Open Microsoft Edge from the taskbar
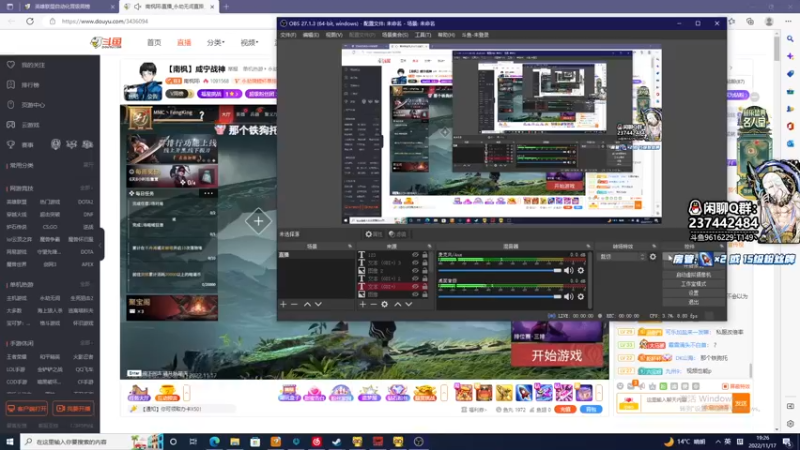800x450 pixels. coord(214,441)
